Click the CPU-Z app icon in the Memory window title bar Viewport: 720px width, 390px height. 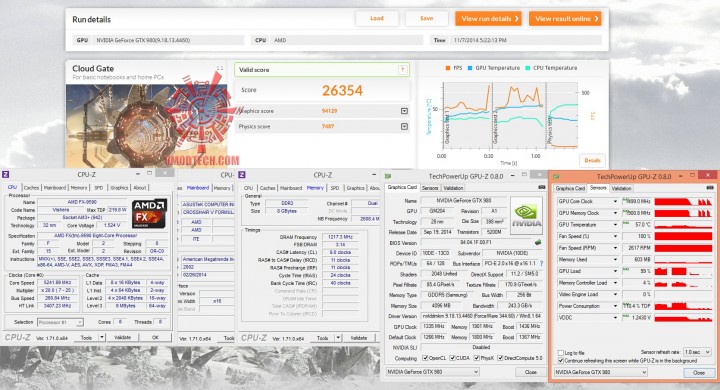242,175
